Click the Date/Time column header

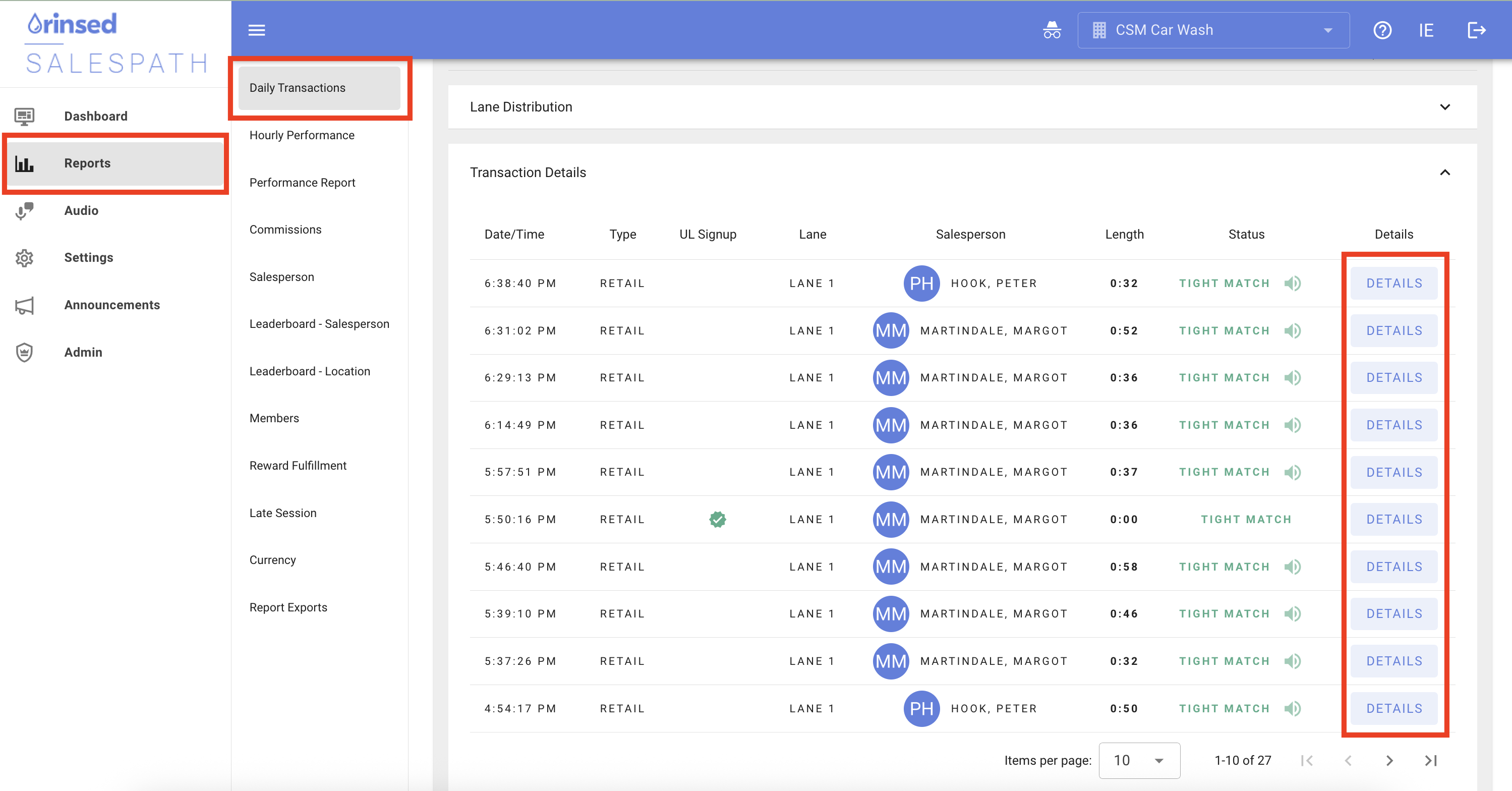(x=514, y=234)
